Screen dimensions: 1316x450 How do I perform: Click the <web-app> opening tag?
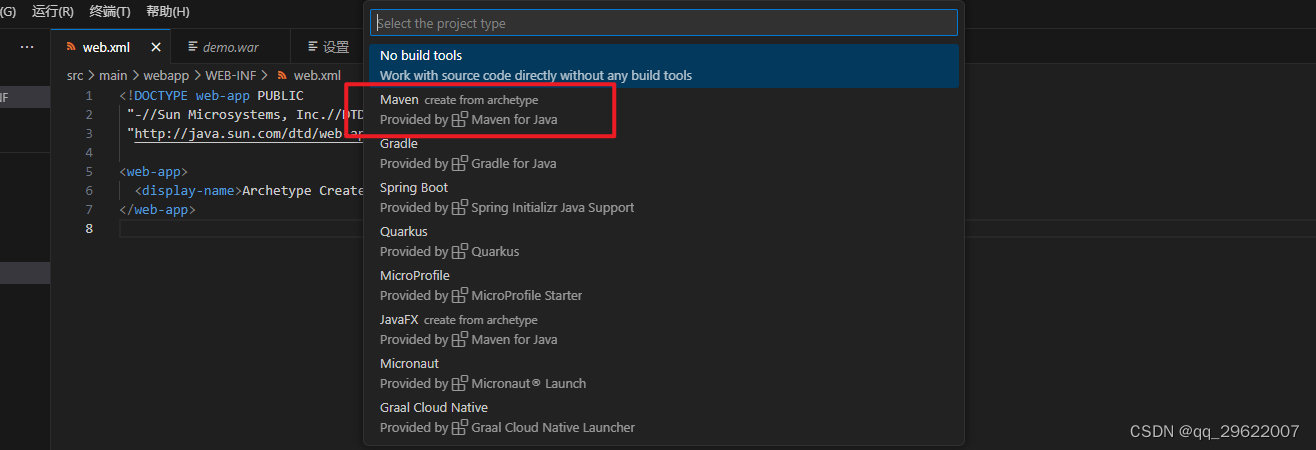pyautogui.click(x=153, y=172)
